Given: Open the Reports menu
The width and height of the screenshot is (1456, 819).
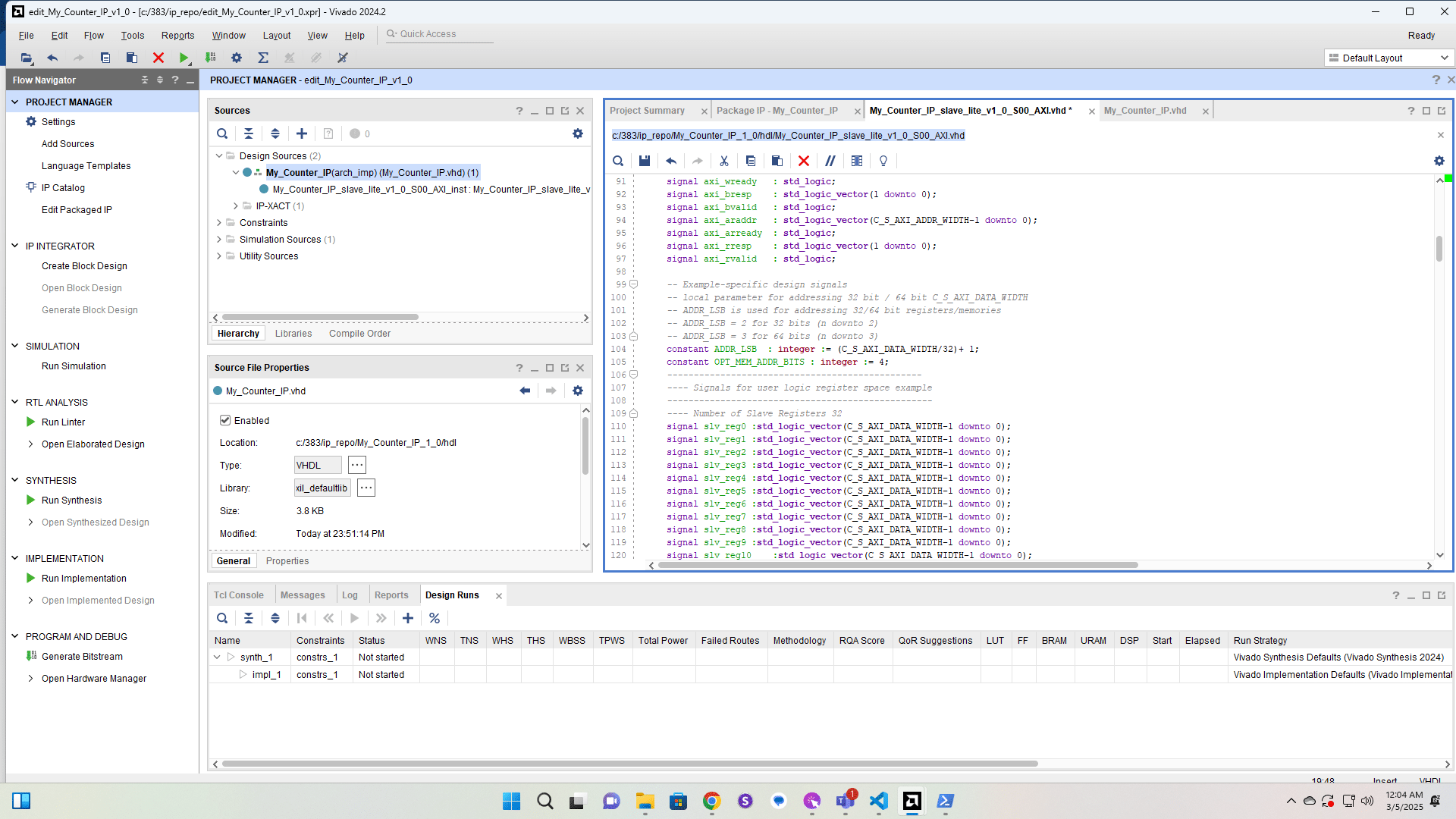Looking at the screenshot, I should coord(177,36).
